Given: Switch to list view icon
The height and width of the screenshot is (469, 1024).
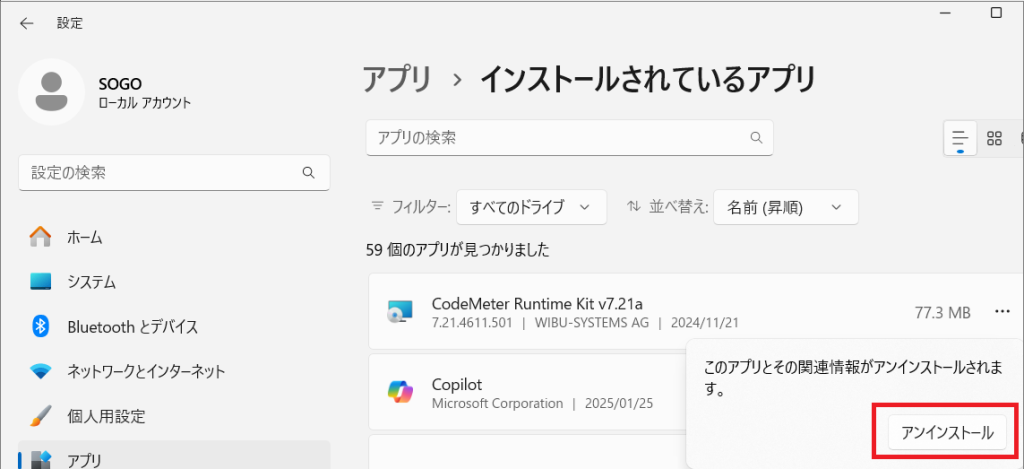Looking at the screenshot, I should click(x=960, y=138).
